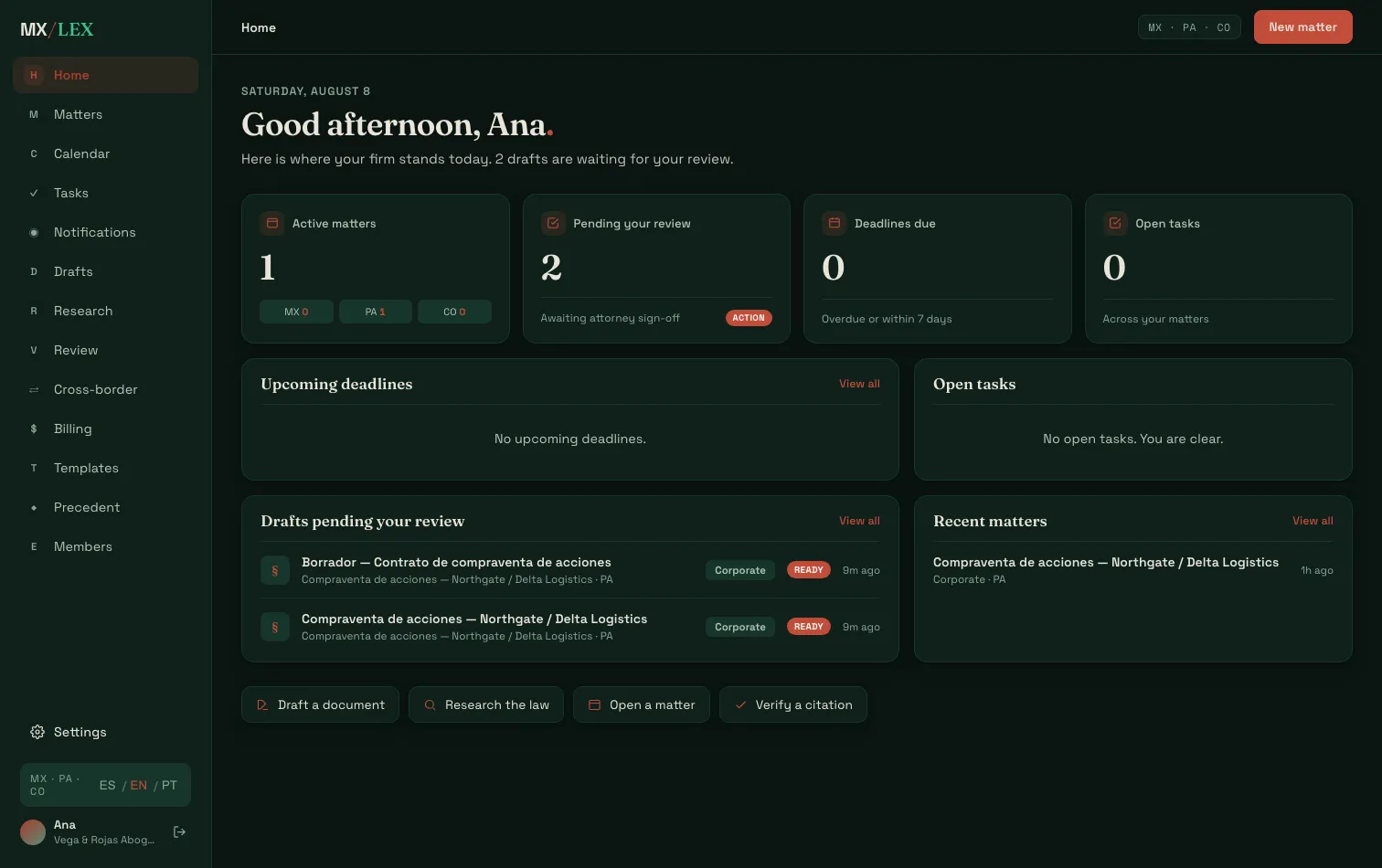Switch language to EN
Screen dimensions: 1382x868
pos(138,785)
